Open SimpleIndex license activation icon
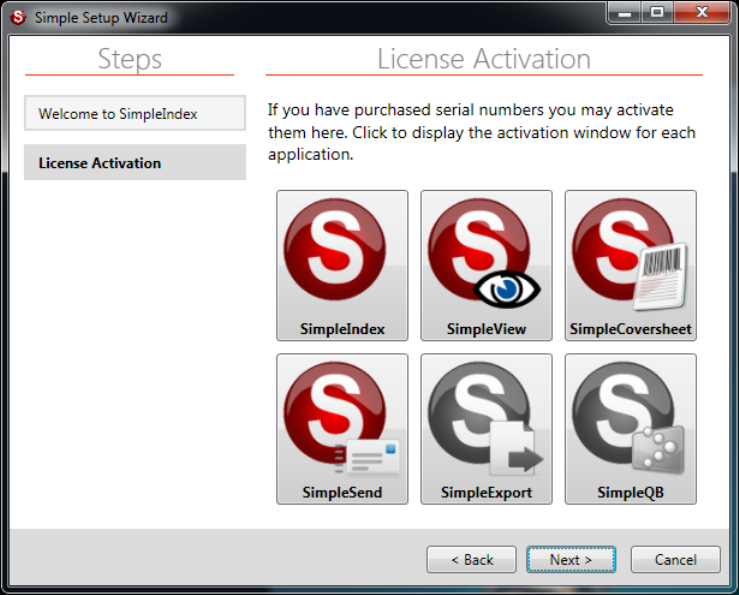 coord(342,265)
